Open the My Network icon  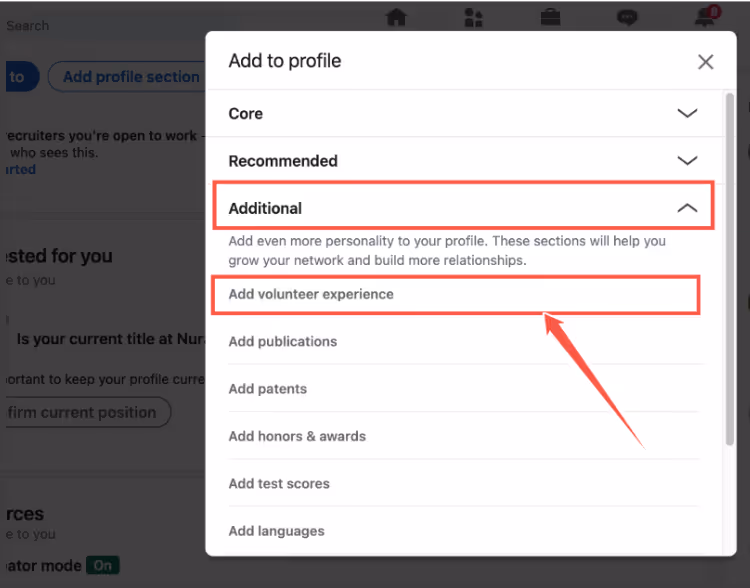pyautogui.click(x=474, y=17)
